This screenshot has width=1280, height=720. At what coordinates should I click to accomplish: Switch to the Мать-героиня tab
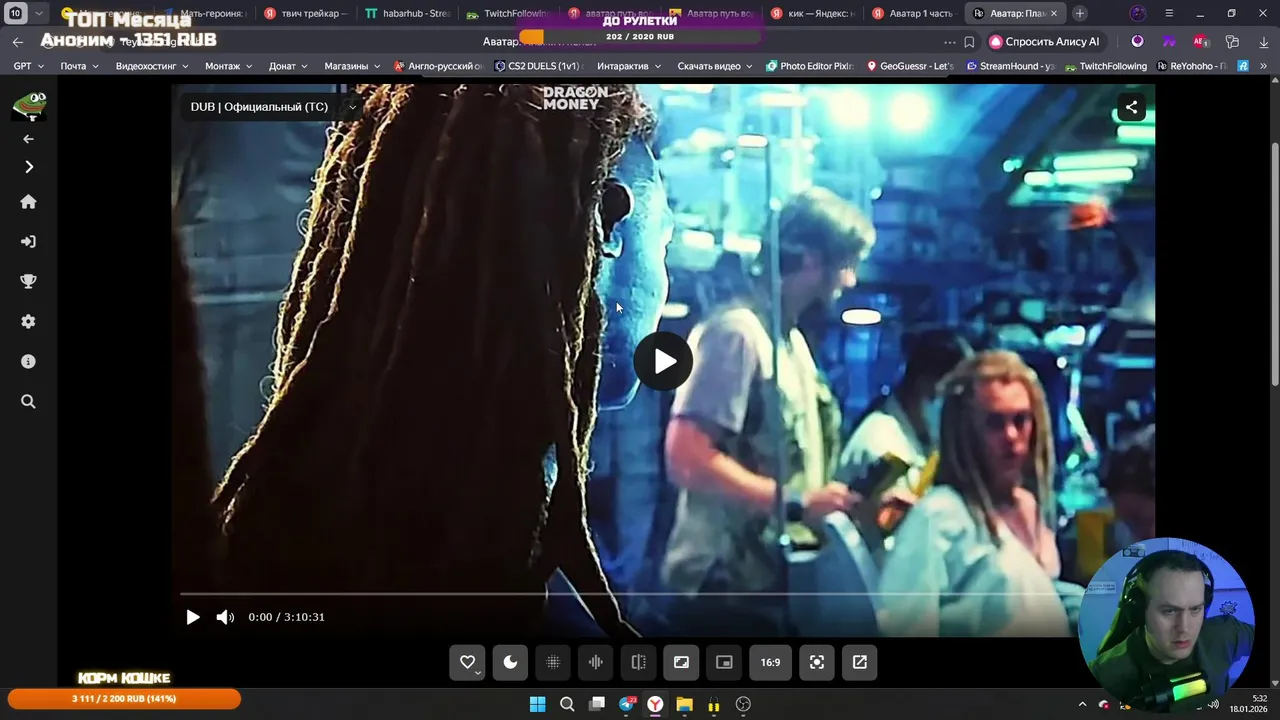tap(203, 14)
